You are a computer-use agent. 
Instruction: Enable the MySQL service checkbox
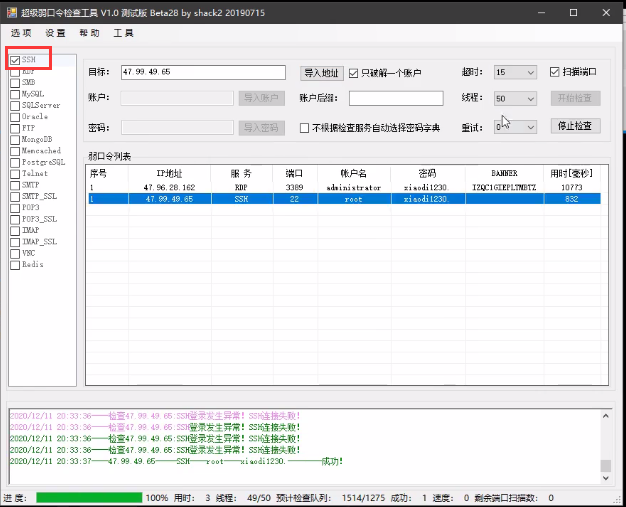click(15, 93)
